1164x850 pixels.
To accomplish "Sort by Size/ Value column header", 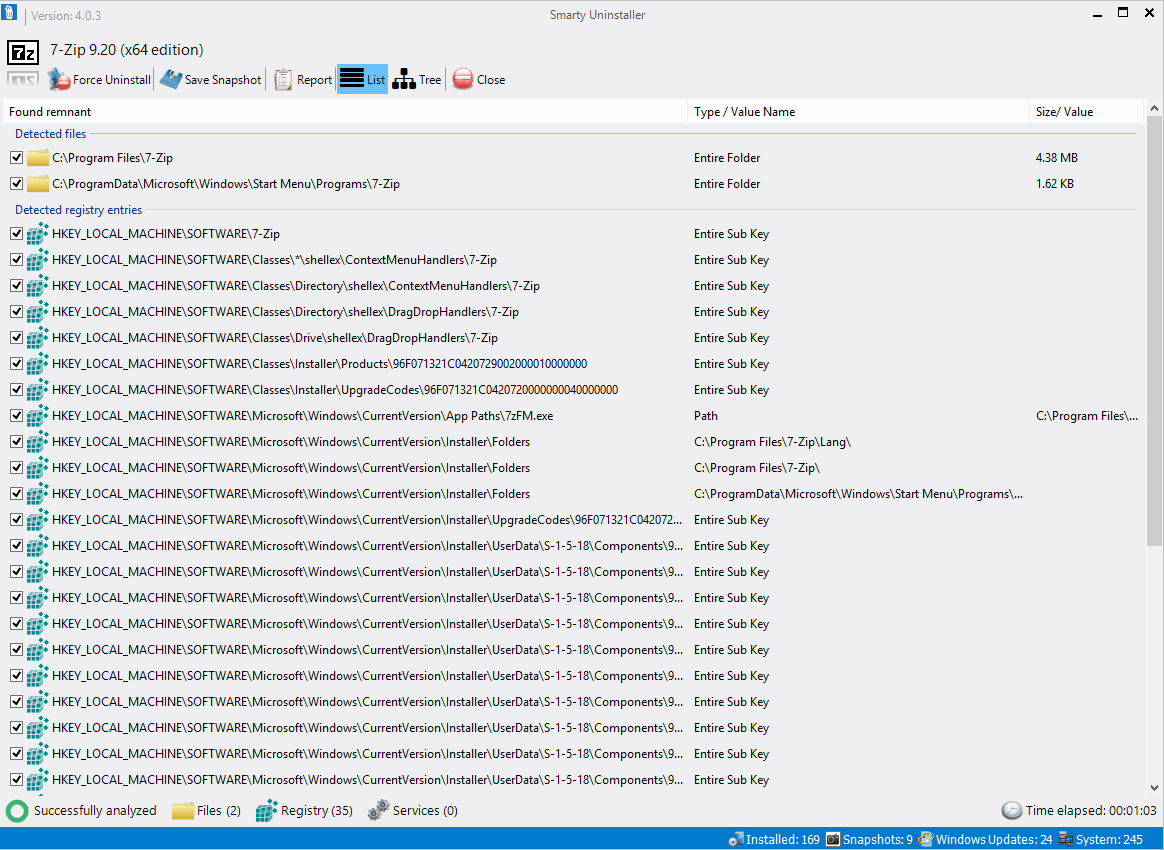I will point(1087,111).
